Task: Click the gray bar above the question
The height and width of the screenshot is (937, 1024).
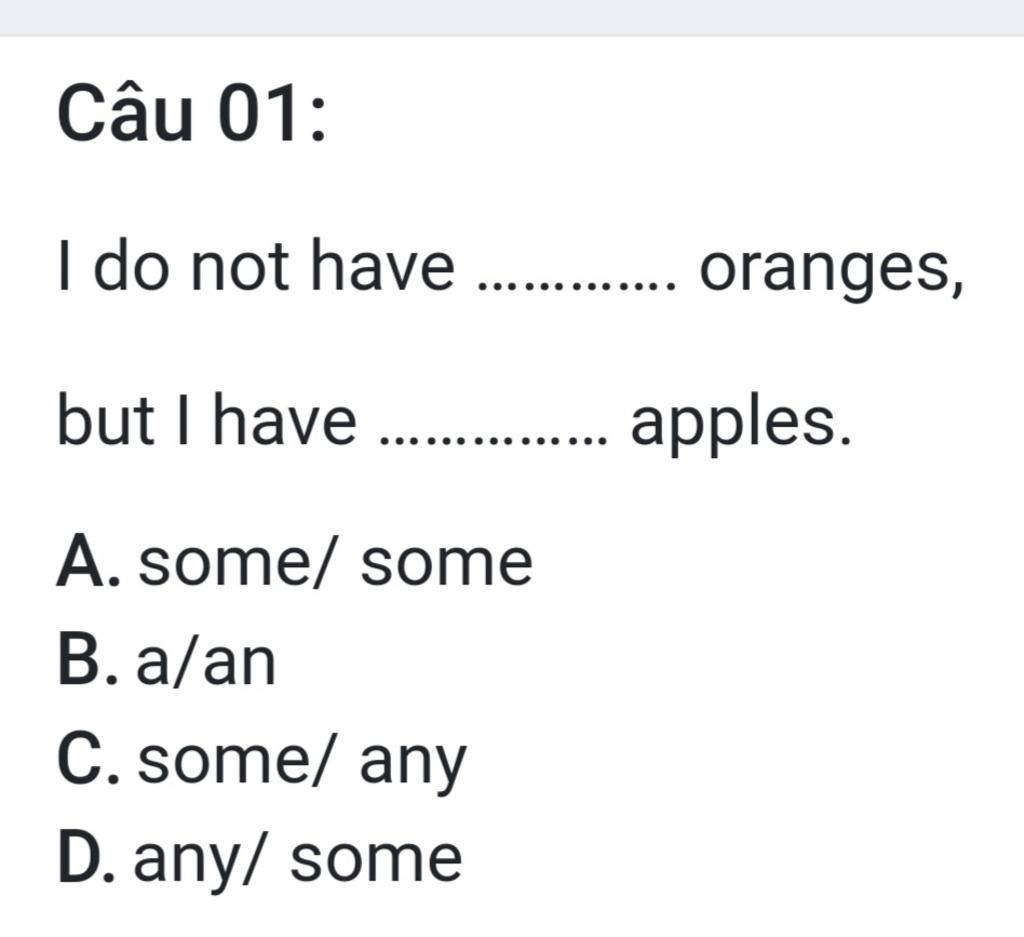Action: point(512,17)
